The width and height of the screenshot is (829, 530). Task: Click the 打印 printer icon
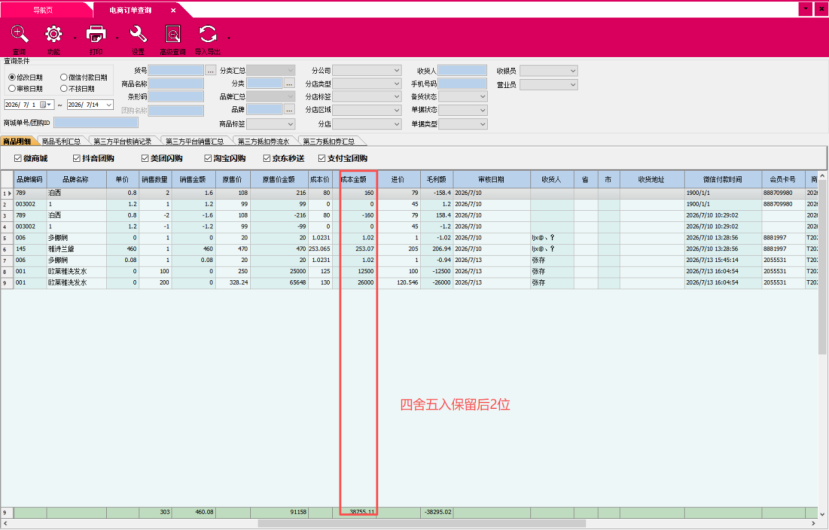pyautogui.click(x=96, y=34)
